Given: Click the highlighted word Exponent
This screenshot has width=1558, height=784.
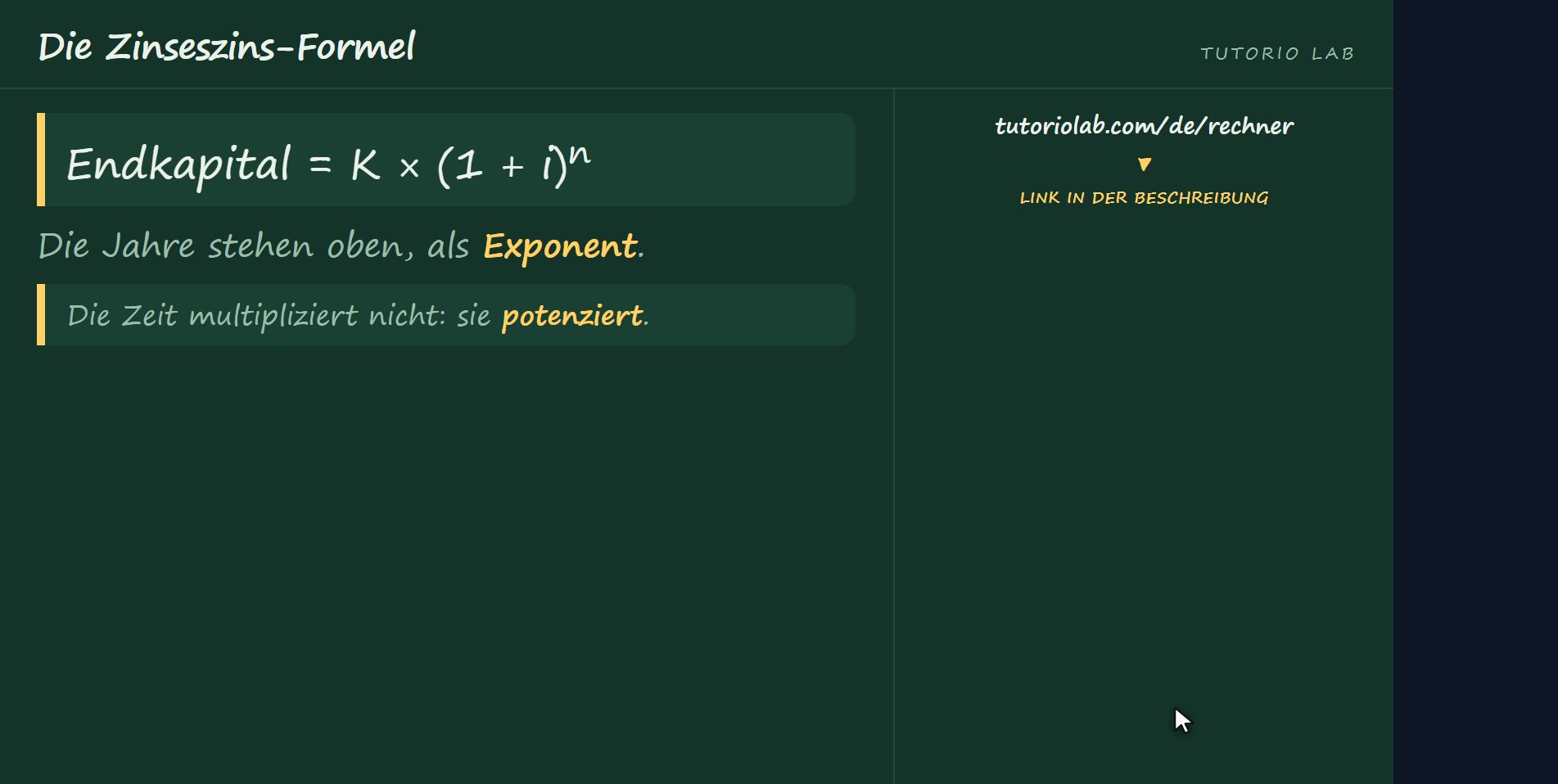Looking at the screenshot, I should [x=560, y=246].
